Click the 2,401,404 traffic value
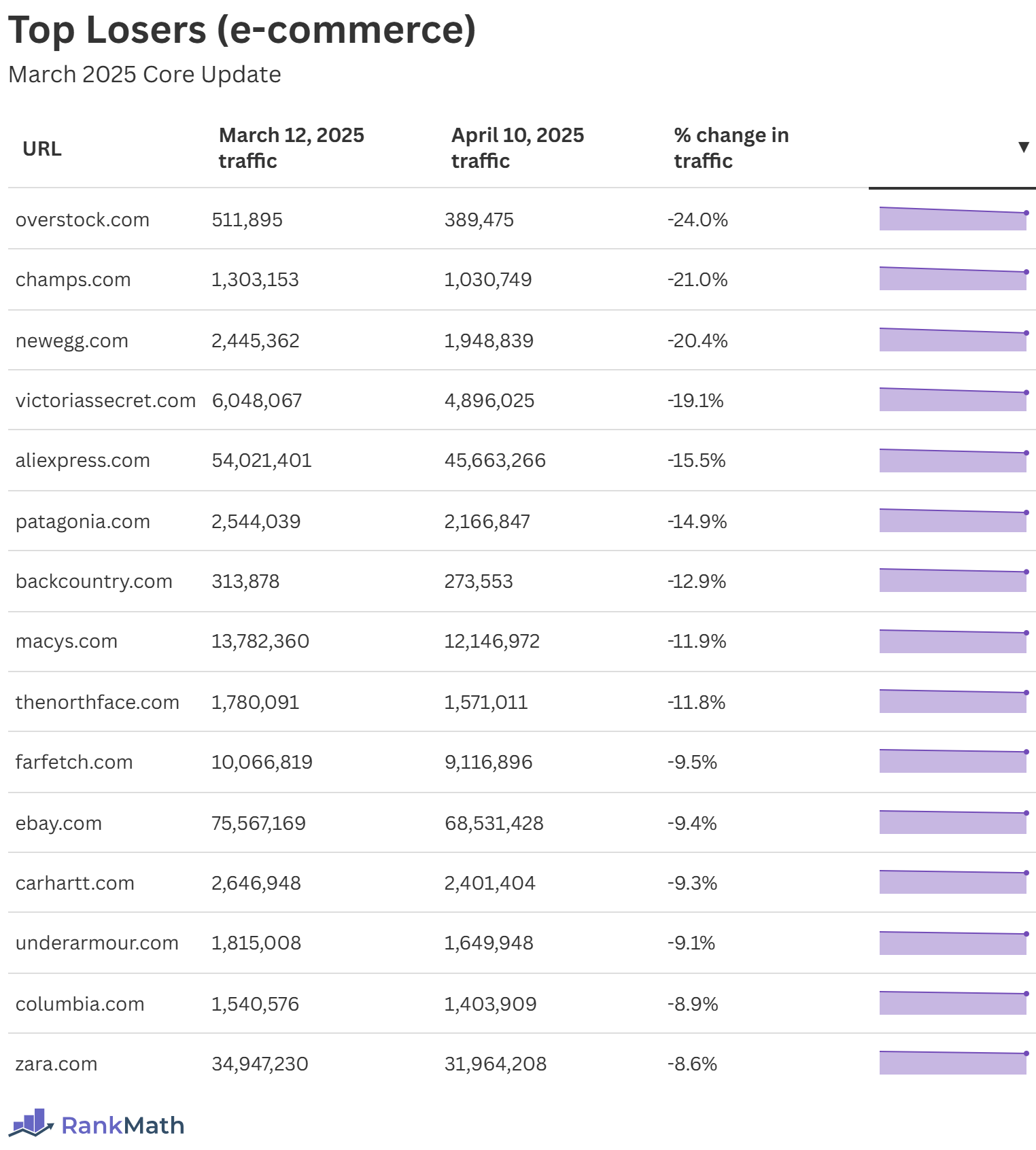 [489, 883]
